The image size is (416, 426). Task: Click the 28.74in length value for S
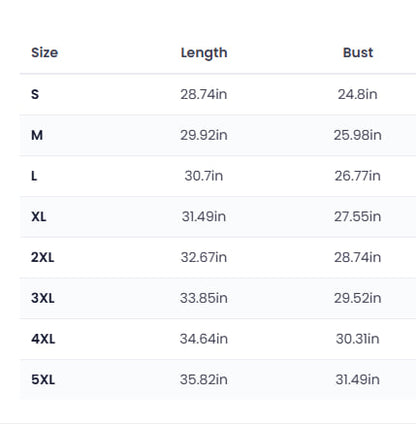pos(204,94)
